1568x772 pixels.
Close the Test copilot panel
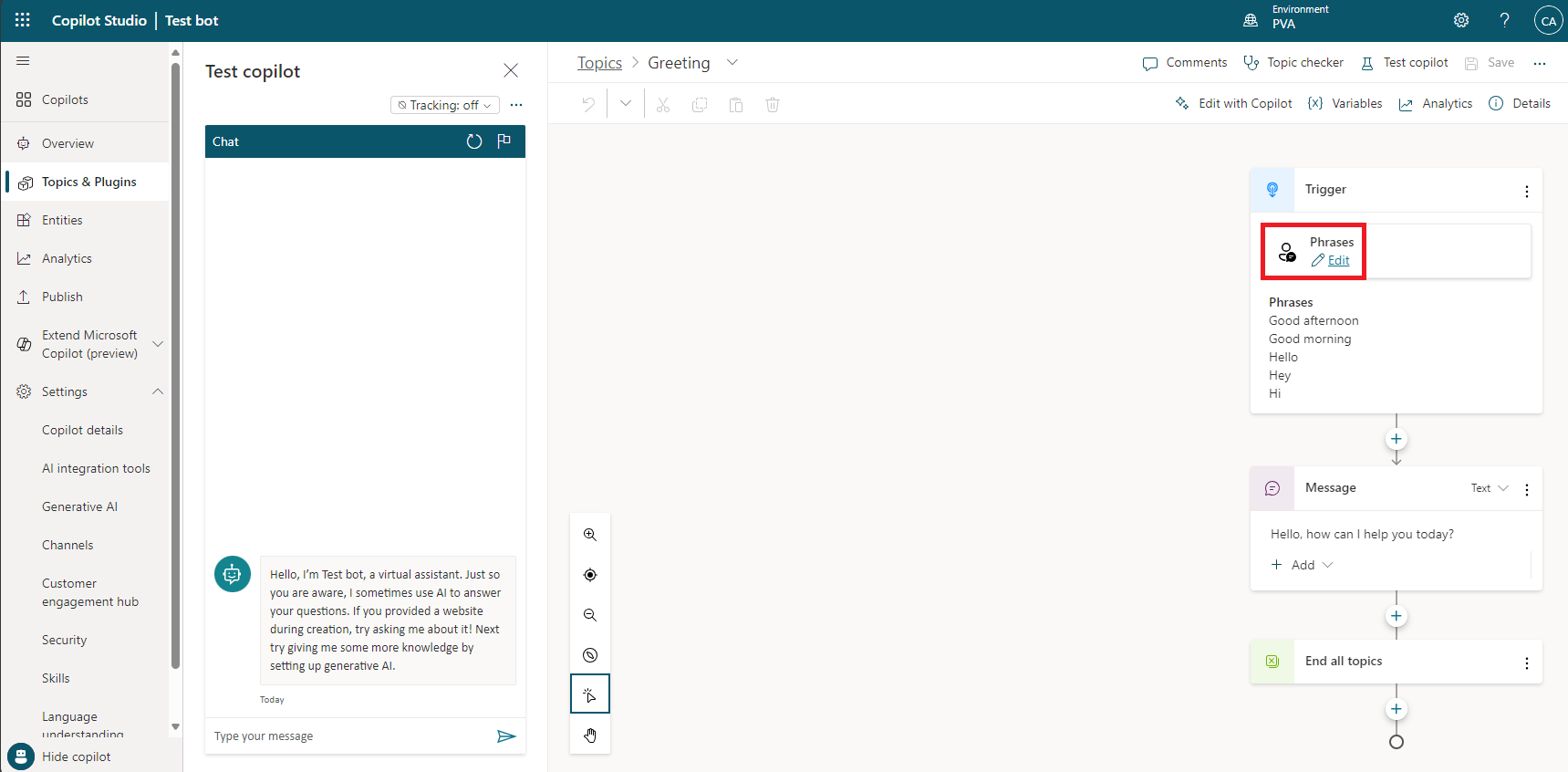511,70
